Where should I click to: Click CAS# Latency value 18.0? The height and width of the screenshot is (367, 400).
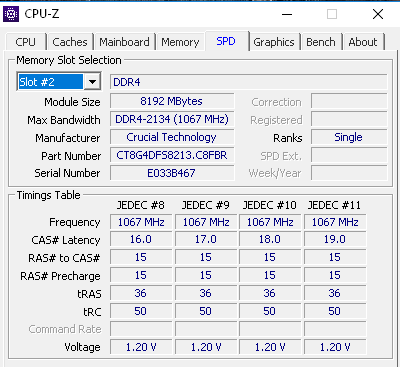pos(270,240)
